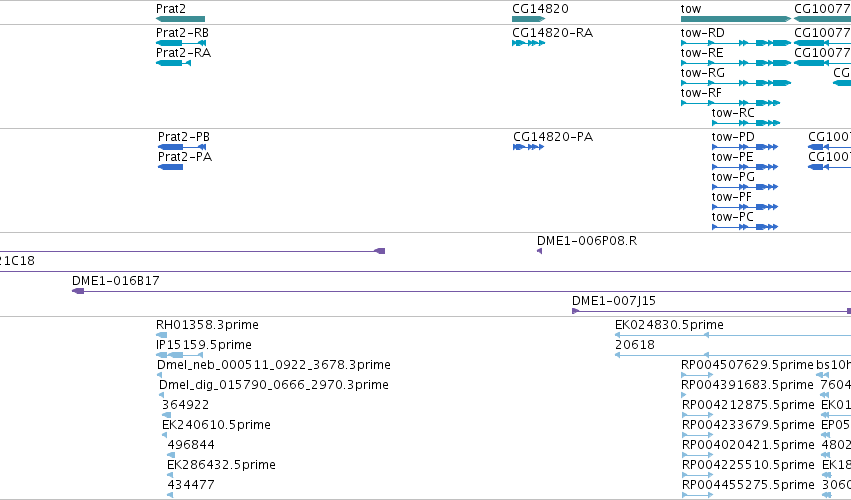The height and width of the screenshot is (500, 851).
Task: Select the RP004455275.5prime EST label
Action: 748,485
